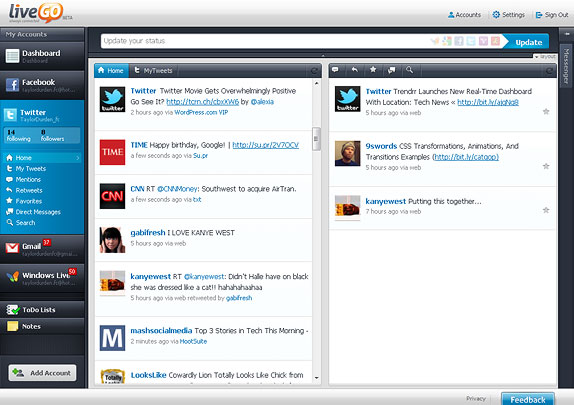
Task: Favorite the 9swords CSS tweet star
Action: (x=546, y=166)
